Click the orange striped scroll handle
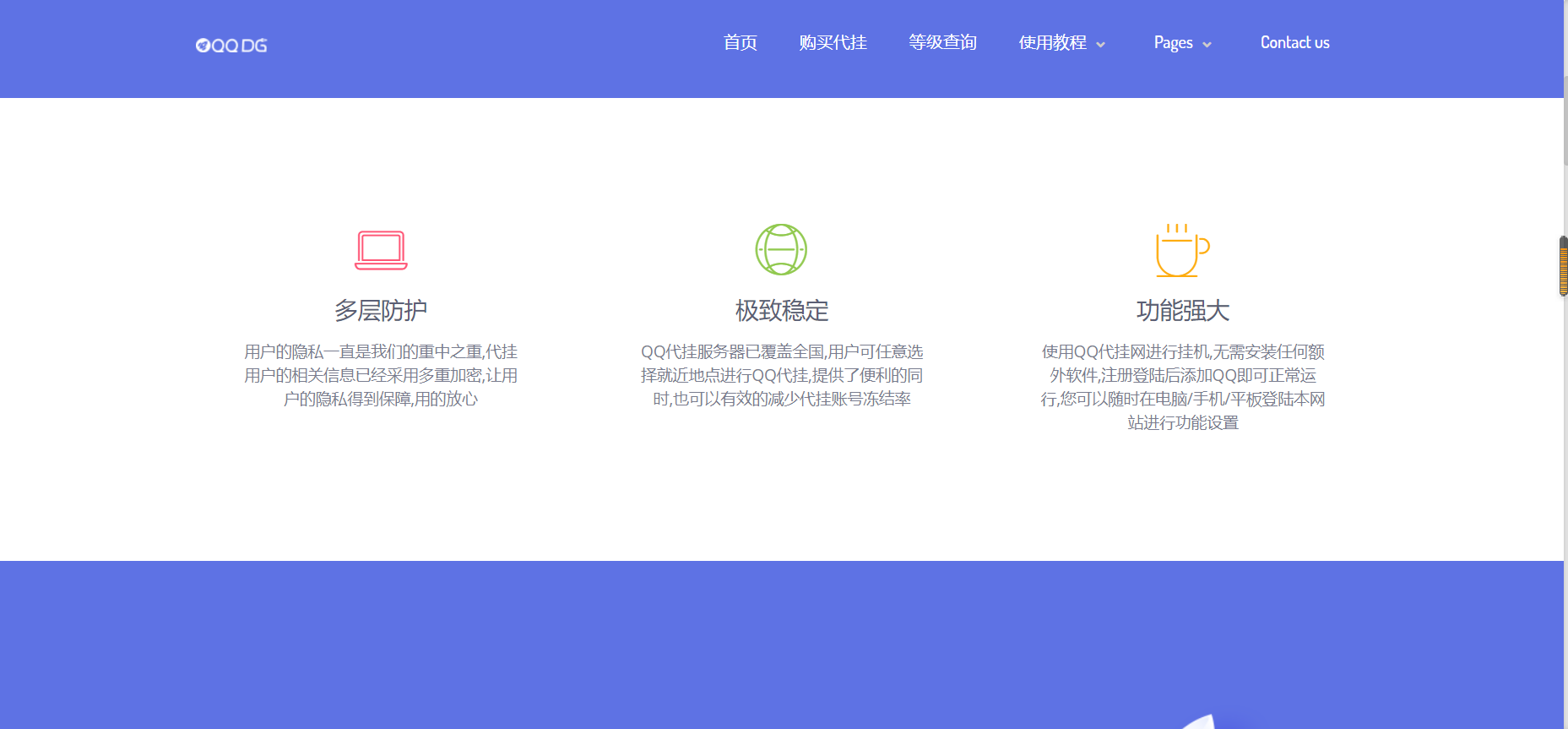Viewport: 1568px width, 729px height. pos(1563,266)
